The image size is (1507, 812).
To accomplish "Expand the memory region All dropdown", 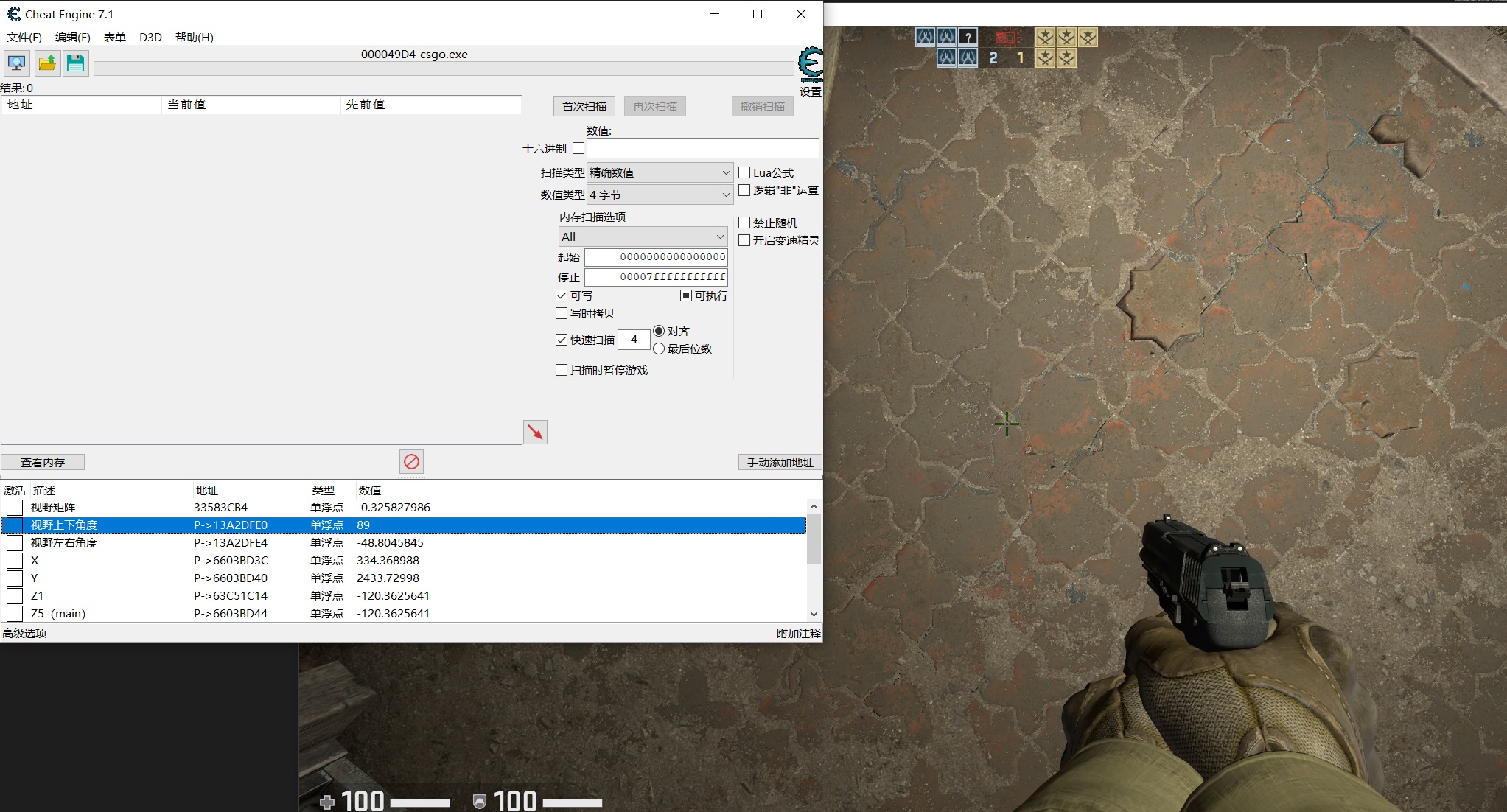I will coord(643,237).
